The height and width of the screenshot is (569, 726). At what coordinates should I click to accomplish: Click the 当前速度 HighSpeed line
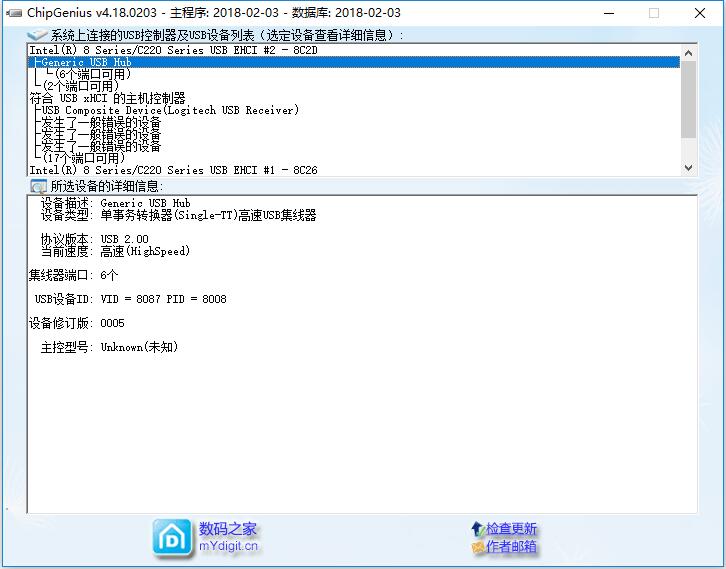point(115,251)
